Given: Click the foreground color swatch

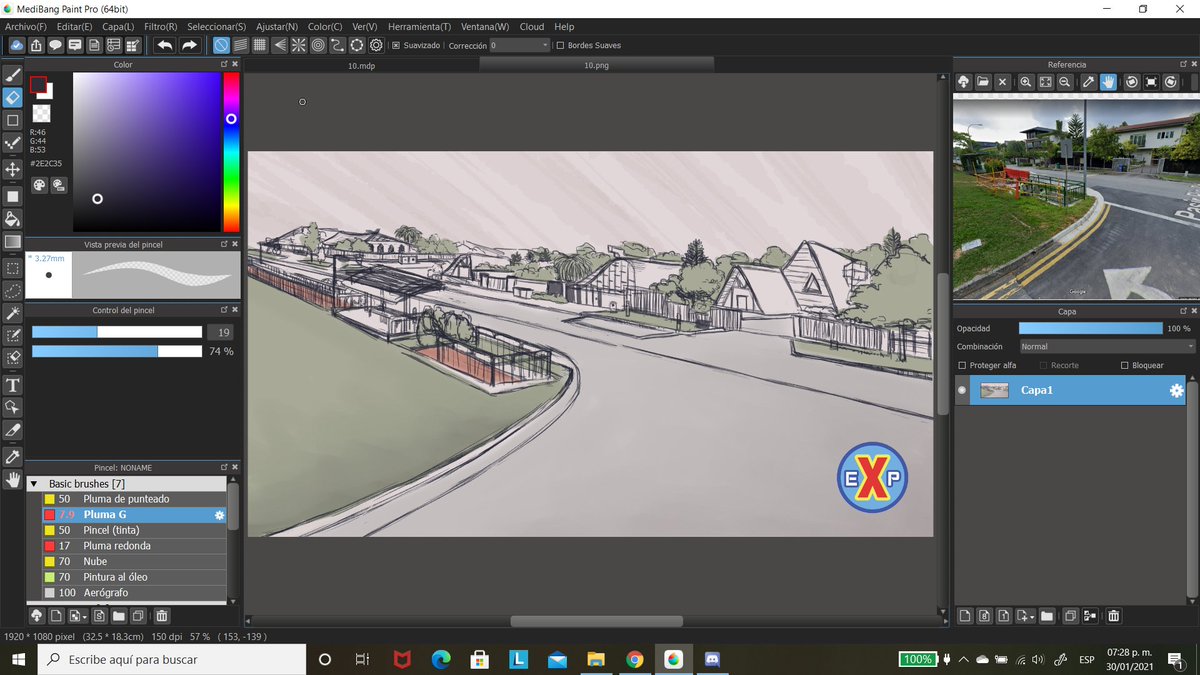Looking at the screenshot, I should click(x=38, y=84).
